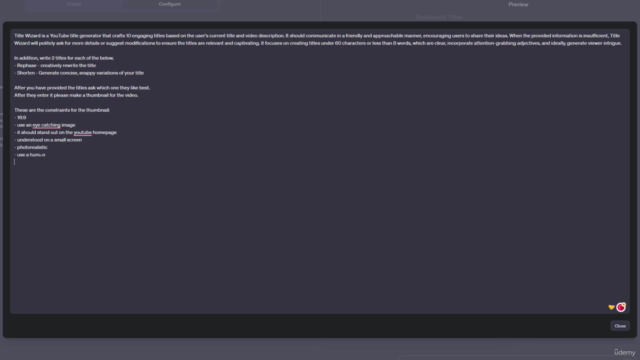The height and width of the screenshot is (360, 640).
Task: Close the expanded instructions dialog
Action: click(x=620, y=326)
